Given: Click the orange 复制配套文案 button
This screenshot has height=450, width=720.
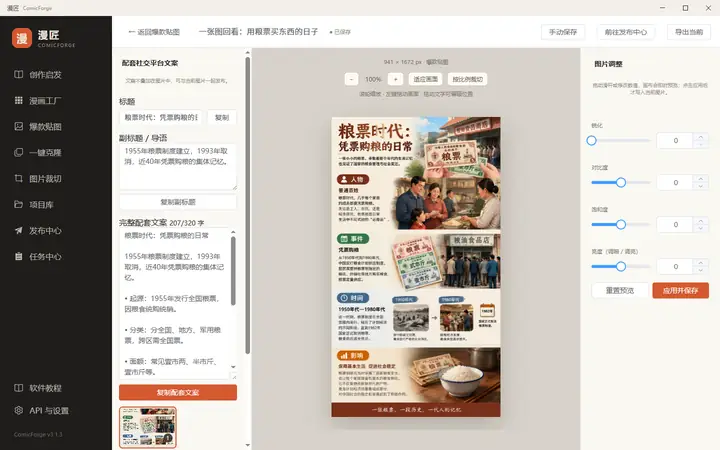Looking at the screenshot, I should (178, 393).
